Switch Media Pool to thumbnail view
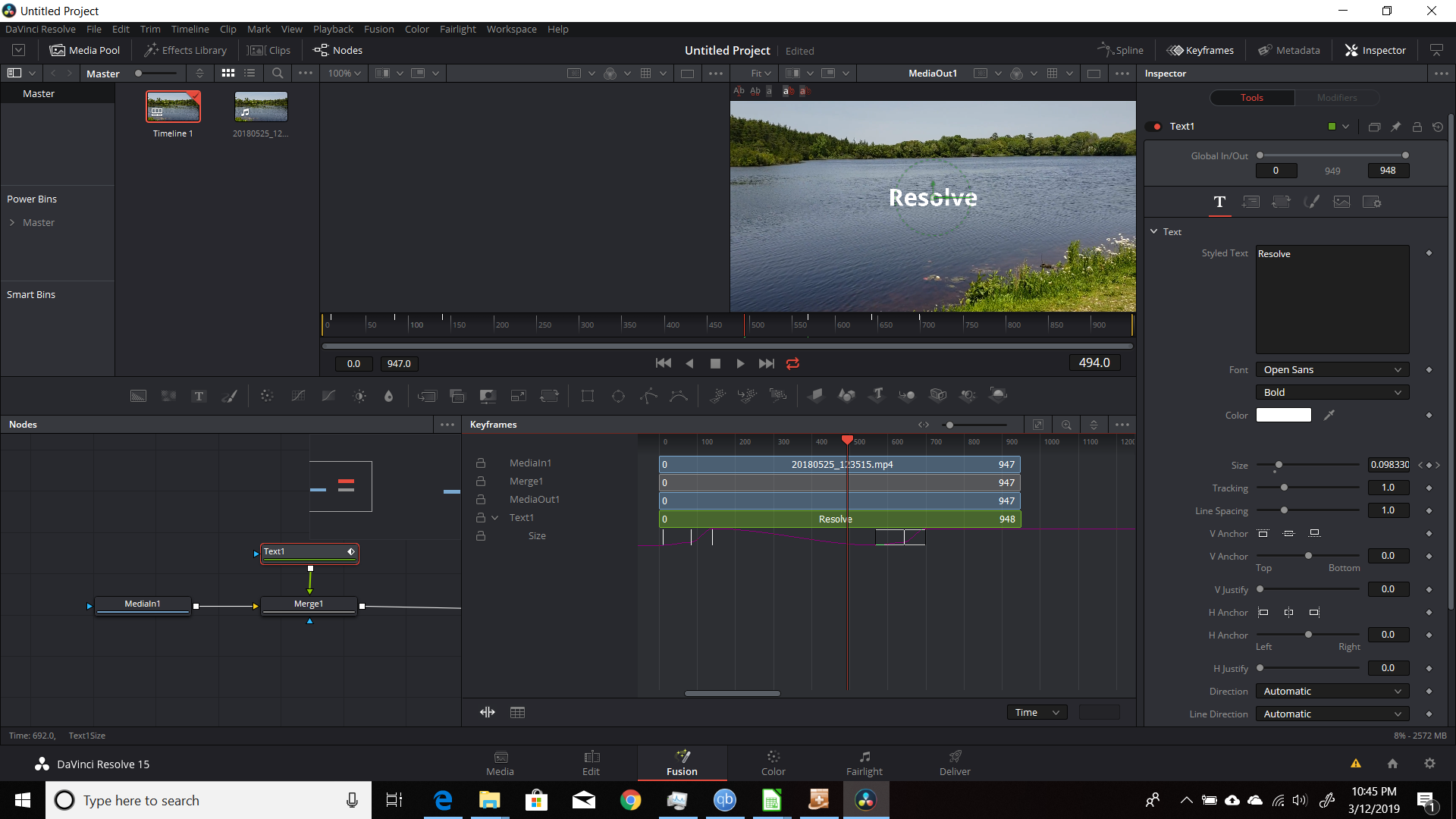This screenshot has width=1456, height=819. 227,74
